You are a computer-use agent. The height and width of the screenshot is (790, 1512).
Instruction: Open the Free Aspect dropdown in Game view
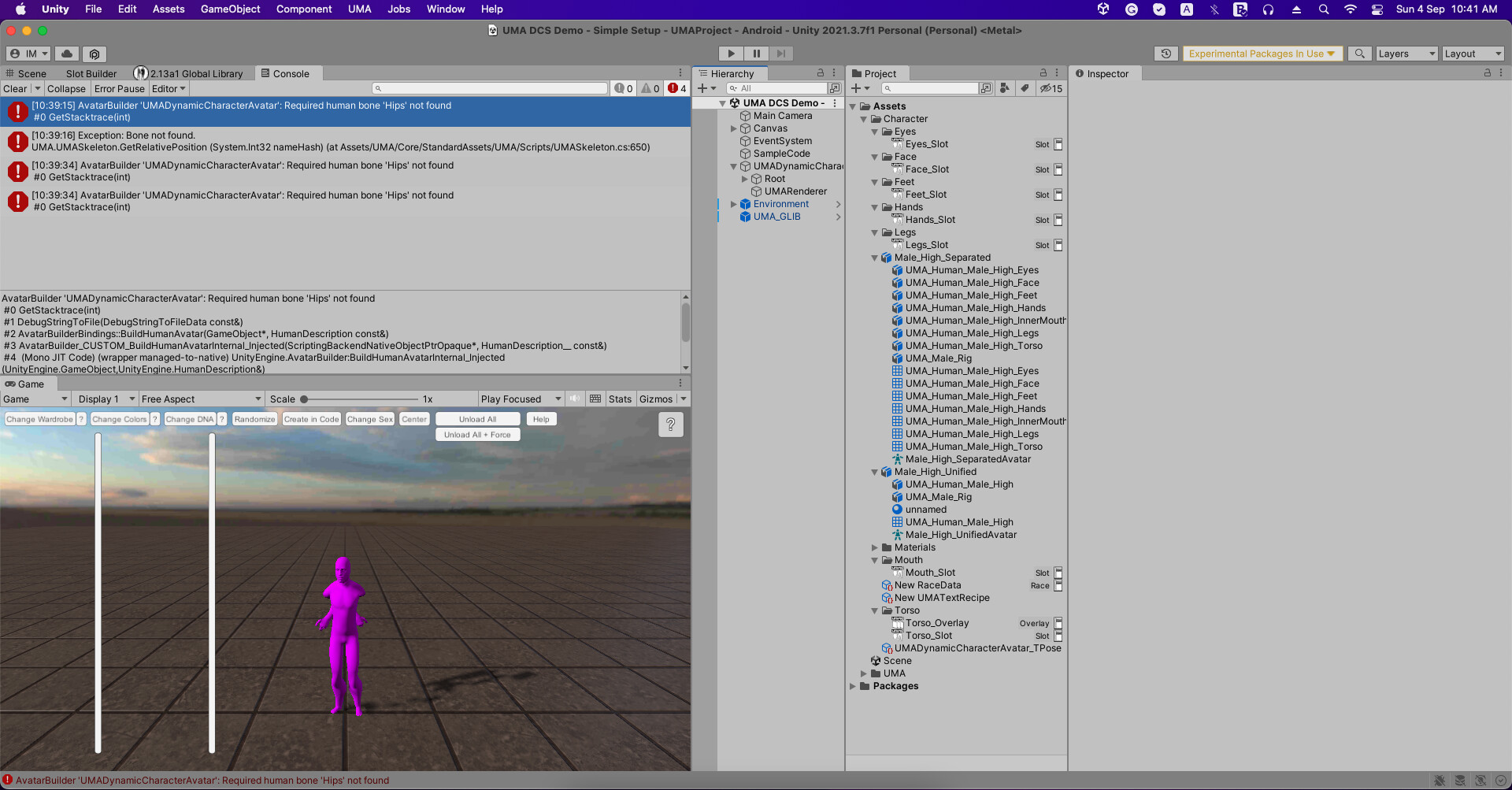202,399
